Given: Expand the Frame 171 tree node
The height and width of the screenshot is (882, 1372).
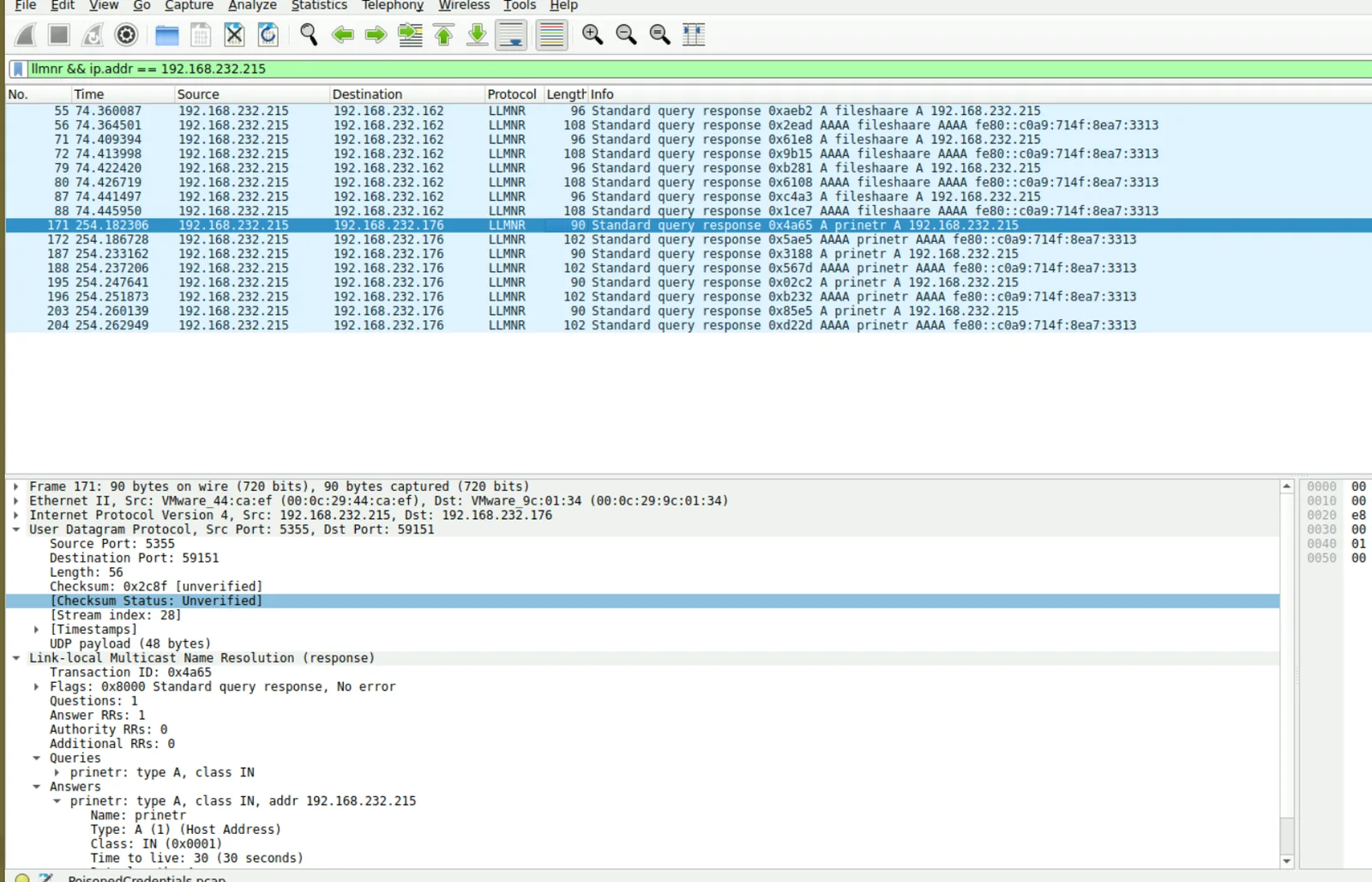Looking at the screenshot, I should 16,486.
